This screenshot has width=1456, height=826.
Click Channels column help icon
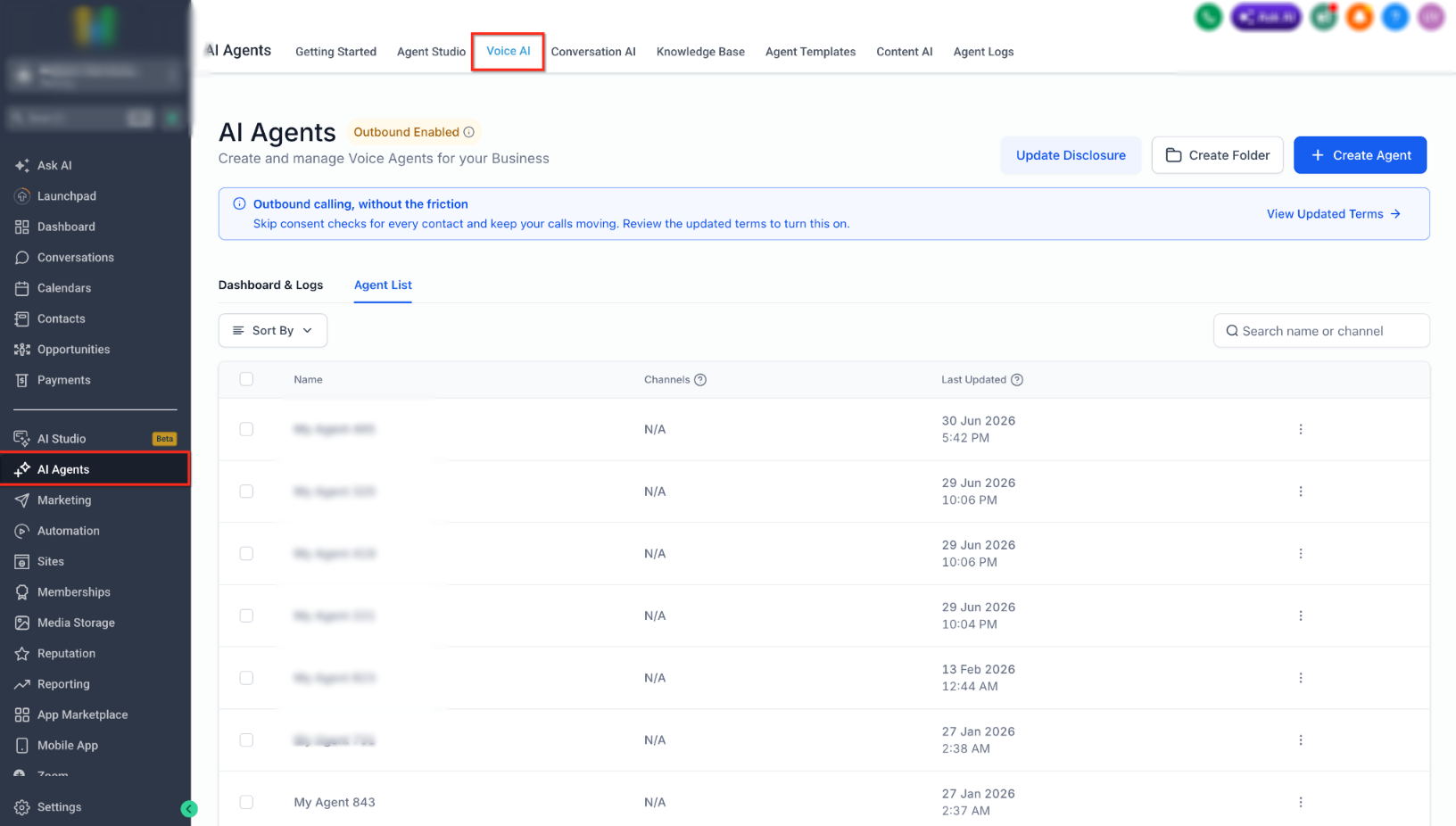[x=700, y=380]
